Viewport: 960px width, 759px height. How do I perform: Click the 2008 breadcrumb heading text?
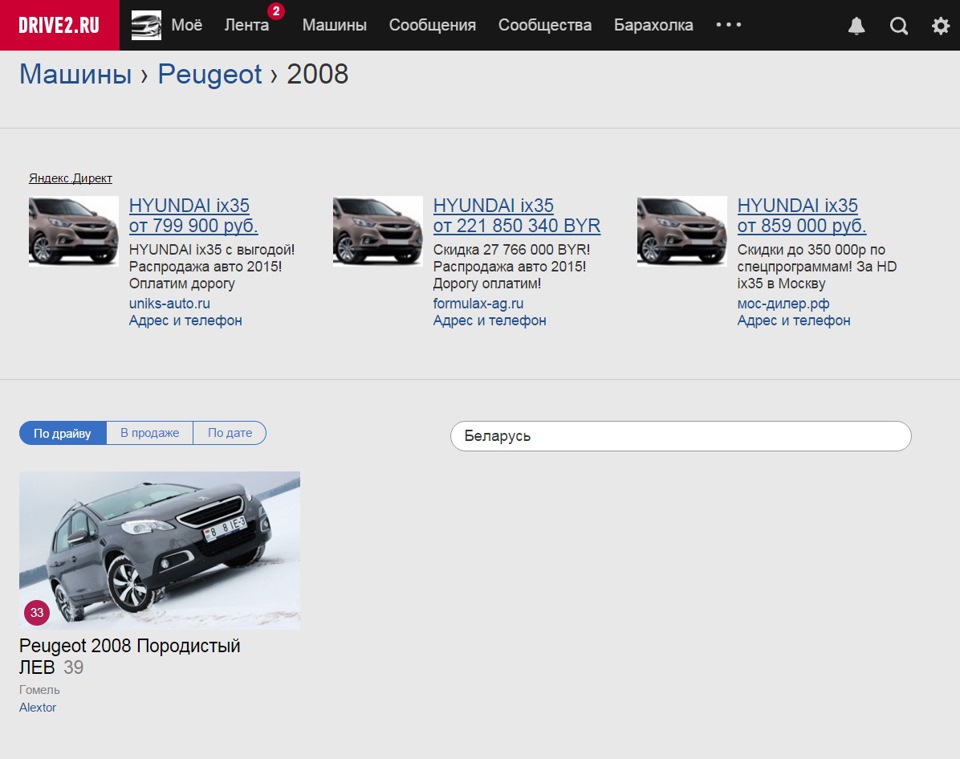[x=318, y=75]
